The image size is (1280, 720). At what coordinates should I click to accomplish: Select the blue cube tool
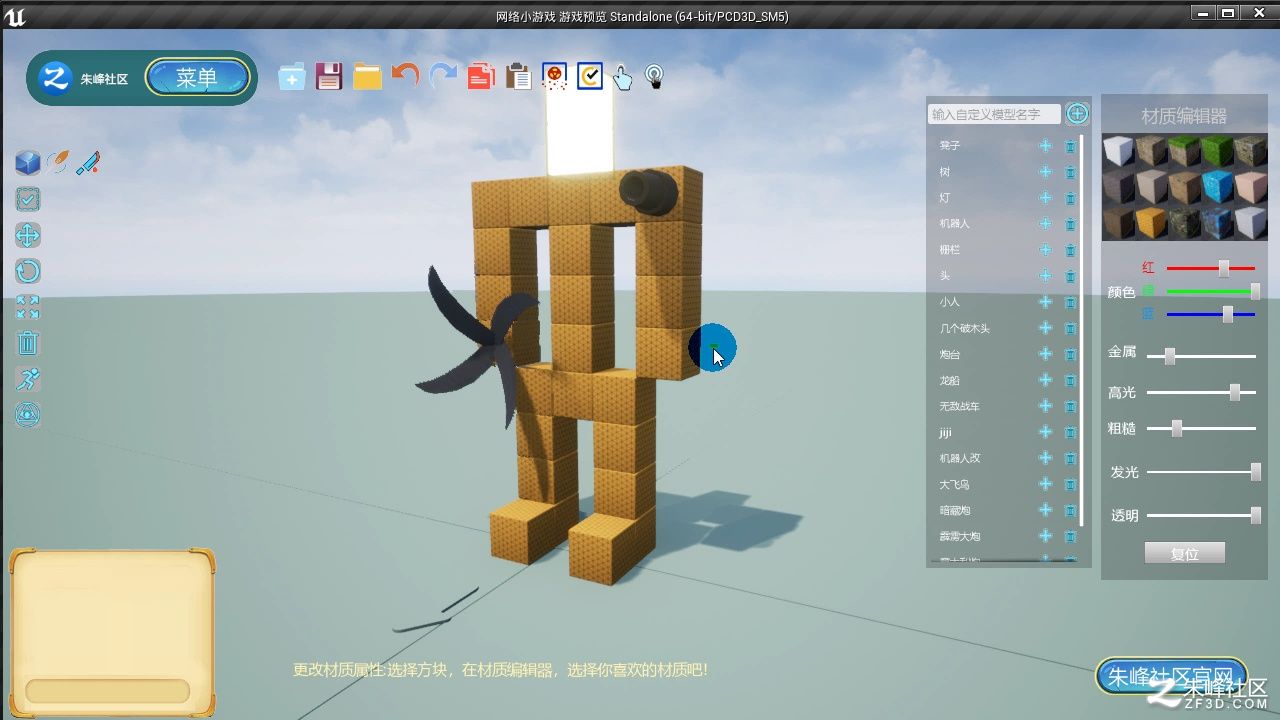click(28, 163)
